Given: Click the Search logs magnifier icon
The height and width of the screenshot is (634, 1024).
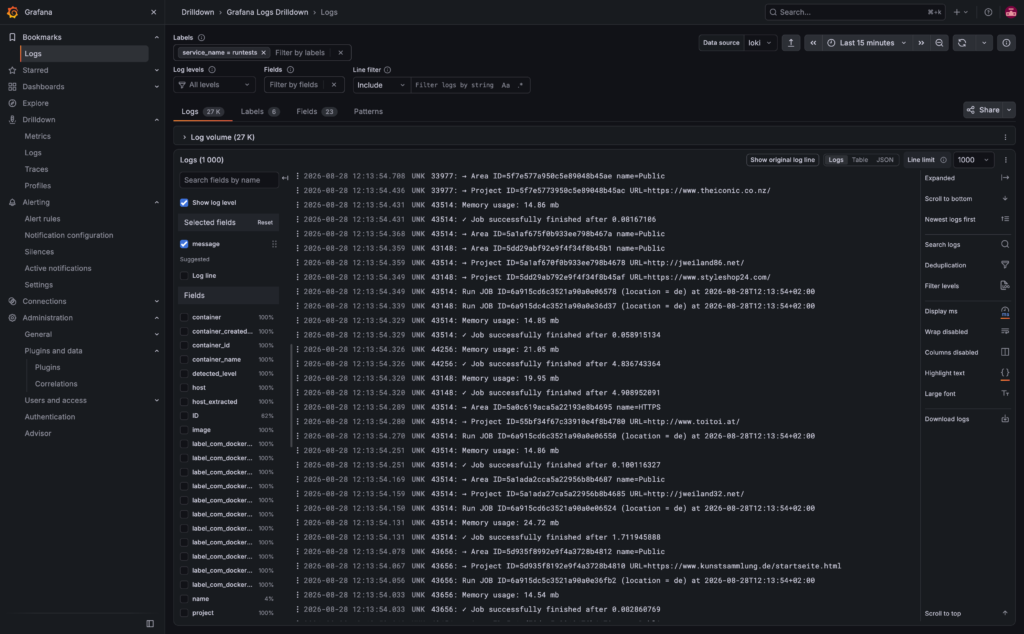Looking at the screenshot, I should (x=1004, y=244).
